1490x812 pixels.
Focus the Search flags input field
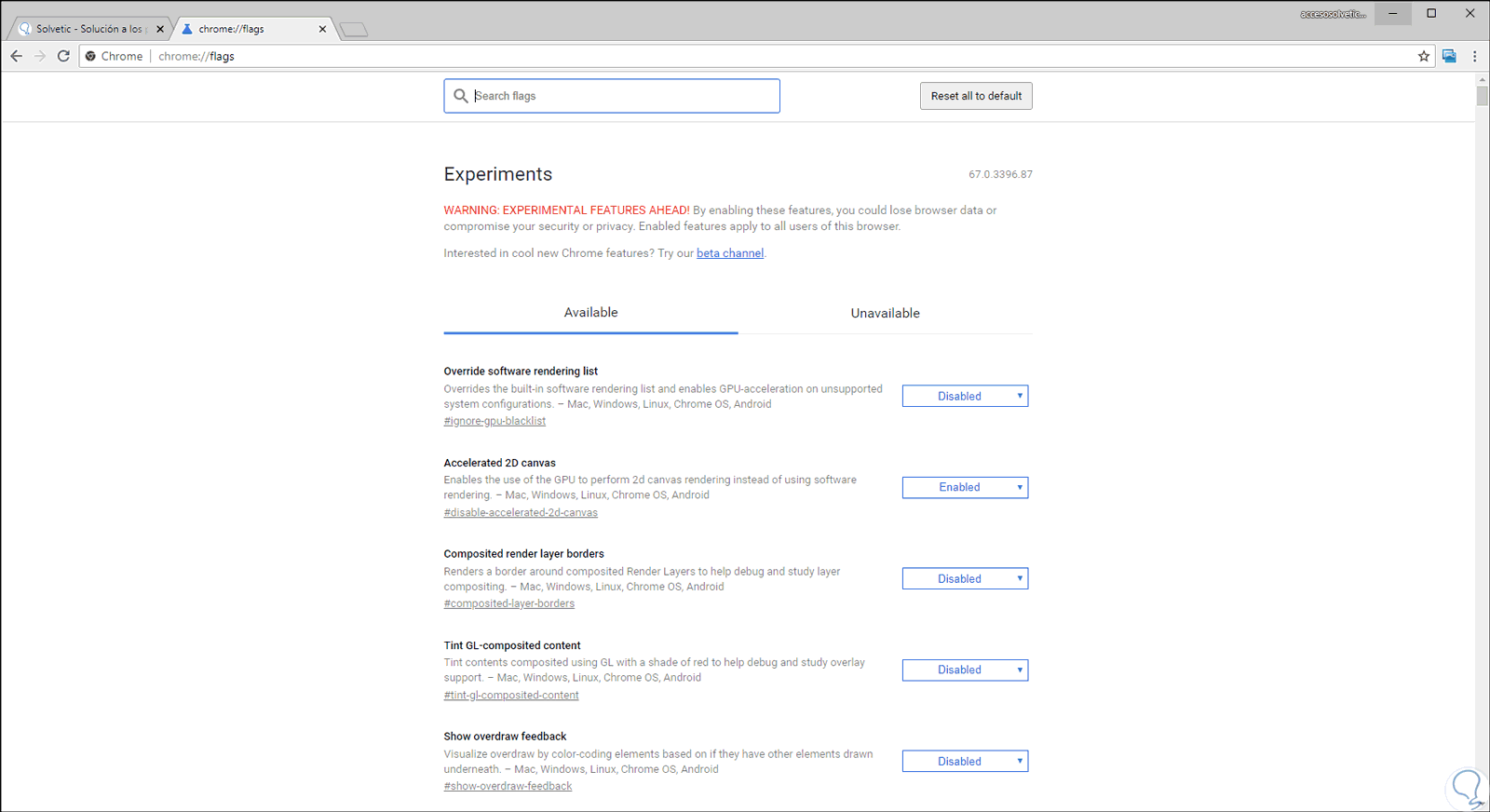tap(624, 96)
